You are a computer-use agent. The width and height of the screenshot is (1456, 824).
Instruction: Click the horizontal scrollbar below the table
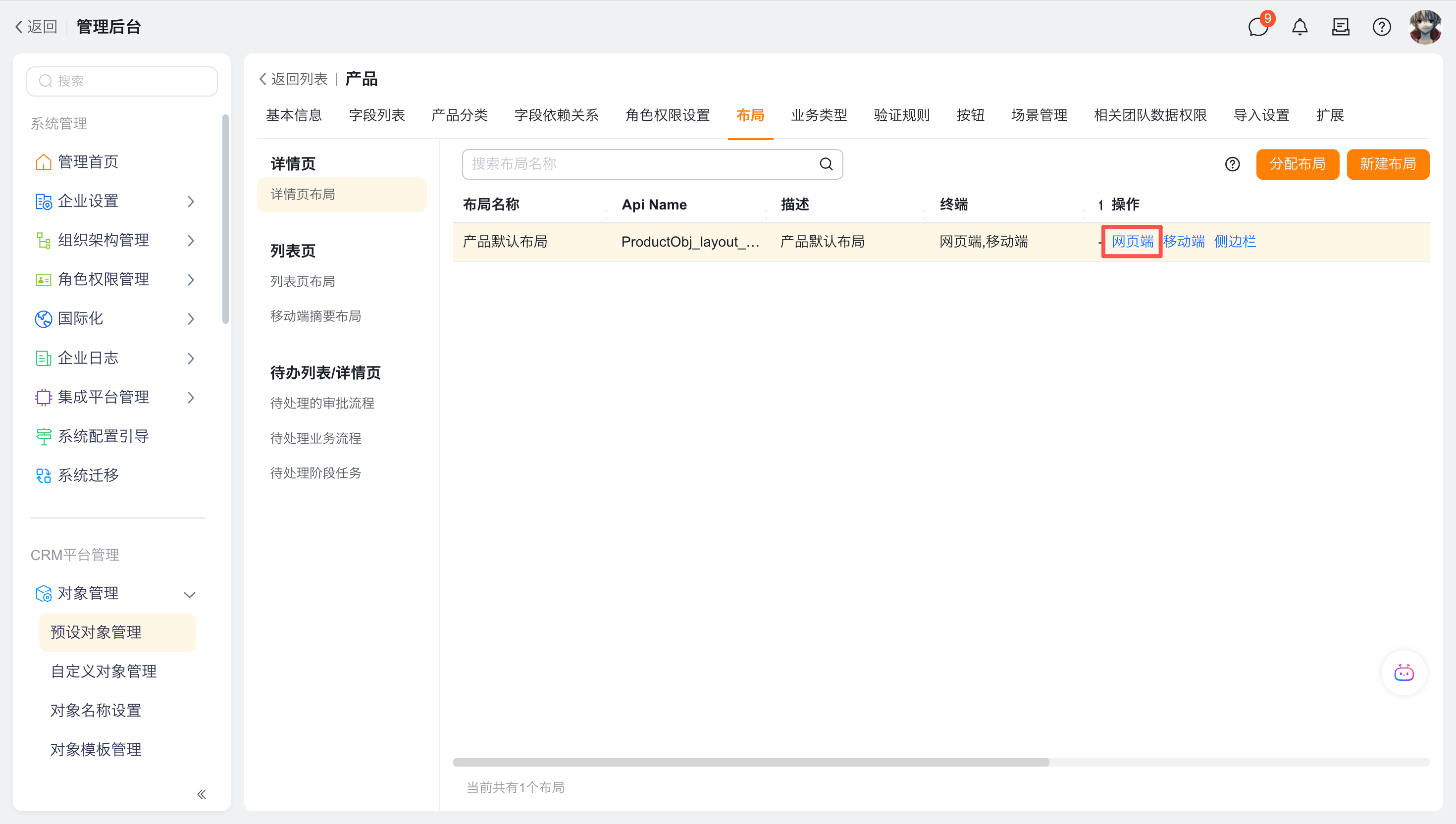pos(751,762)
